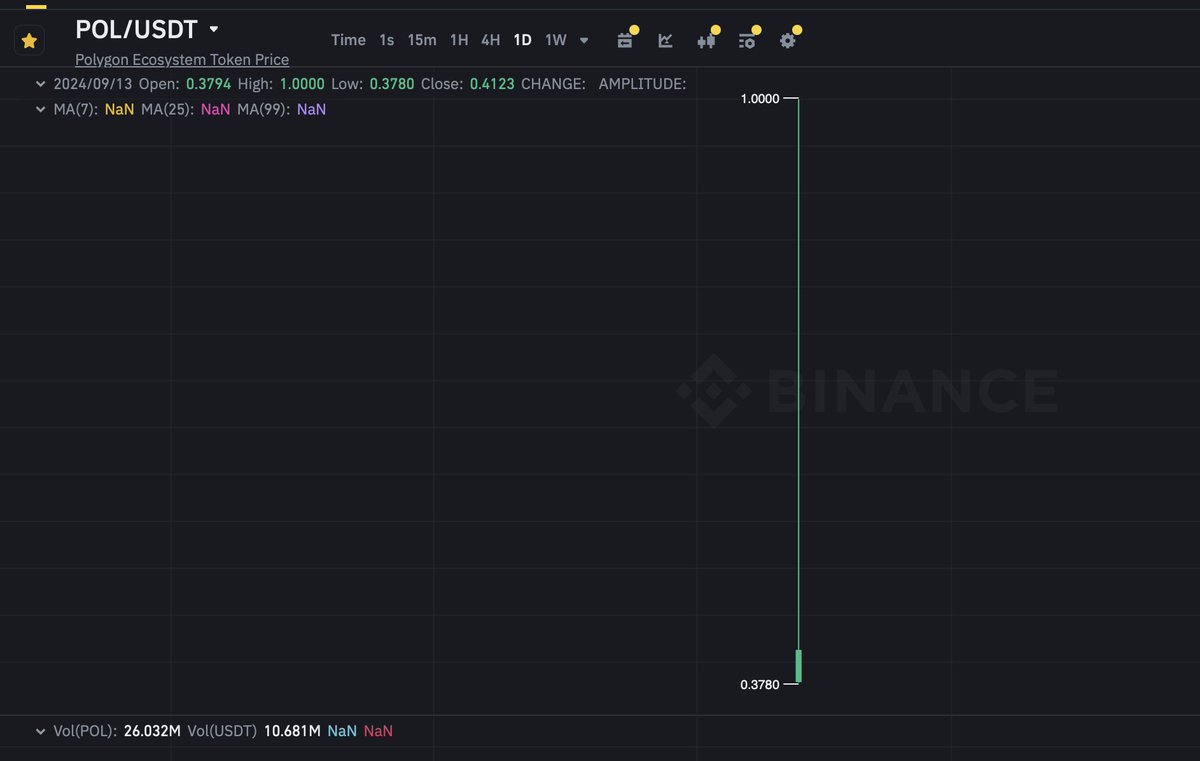
Task: Open the candlestick chart type icon
Action: 706,41
